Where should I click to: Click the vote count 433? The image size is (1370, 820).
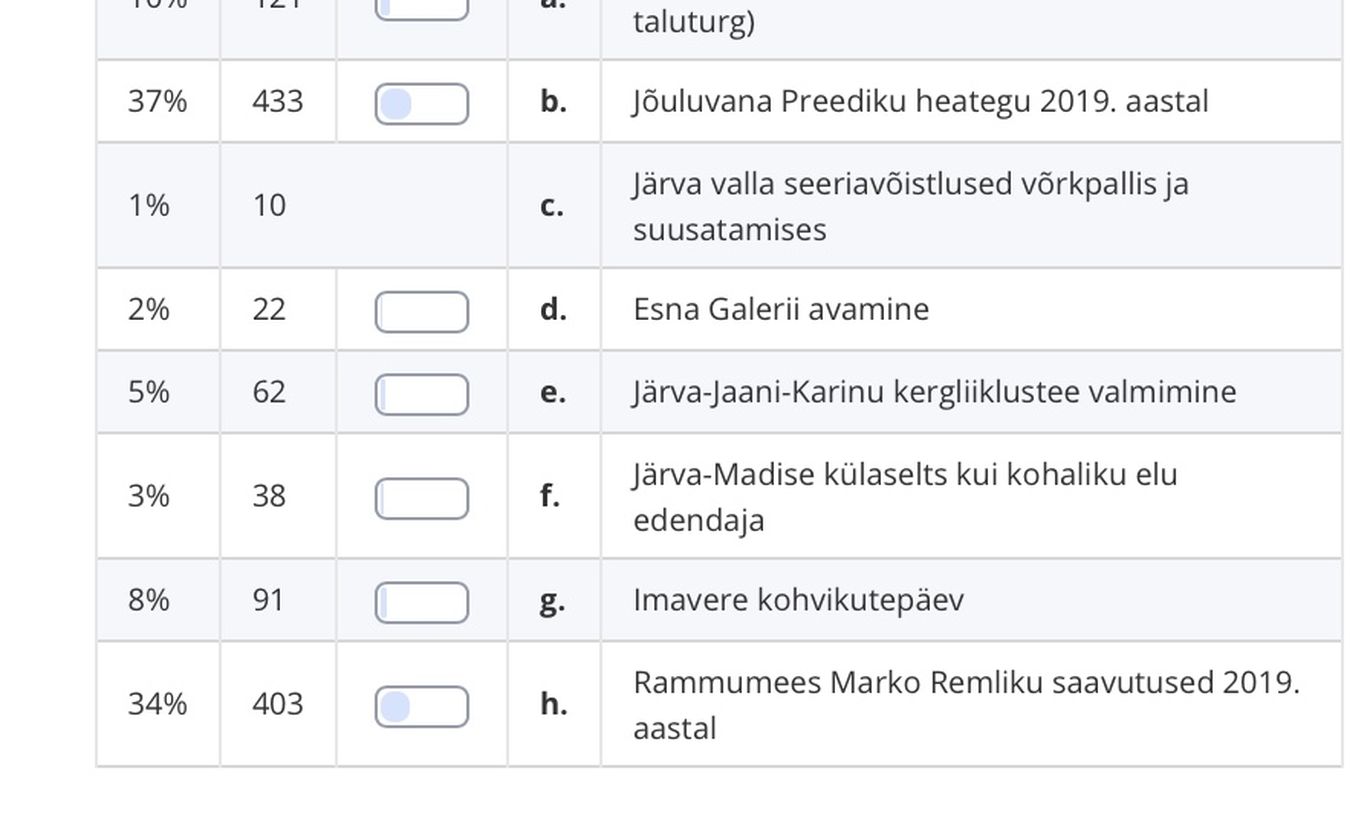[277, 102]
